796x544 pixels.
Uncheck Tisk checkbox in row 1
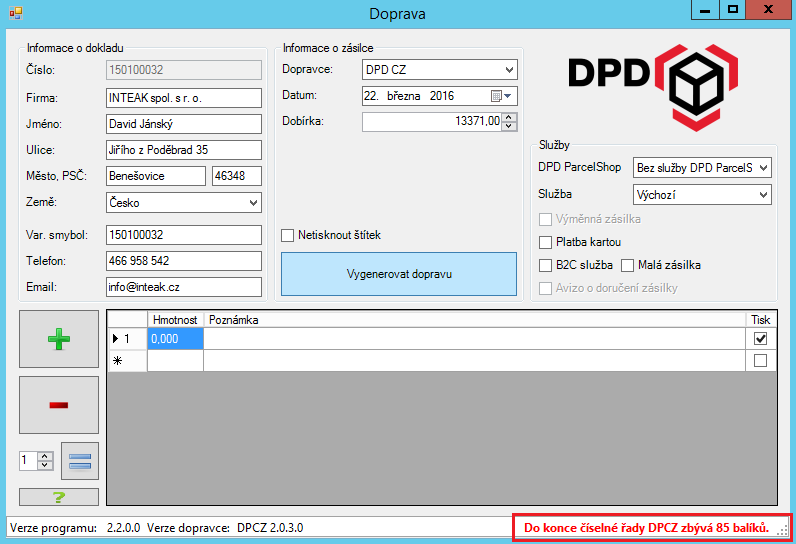point(760,338)
